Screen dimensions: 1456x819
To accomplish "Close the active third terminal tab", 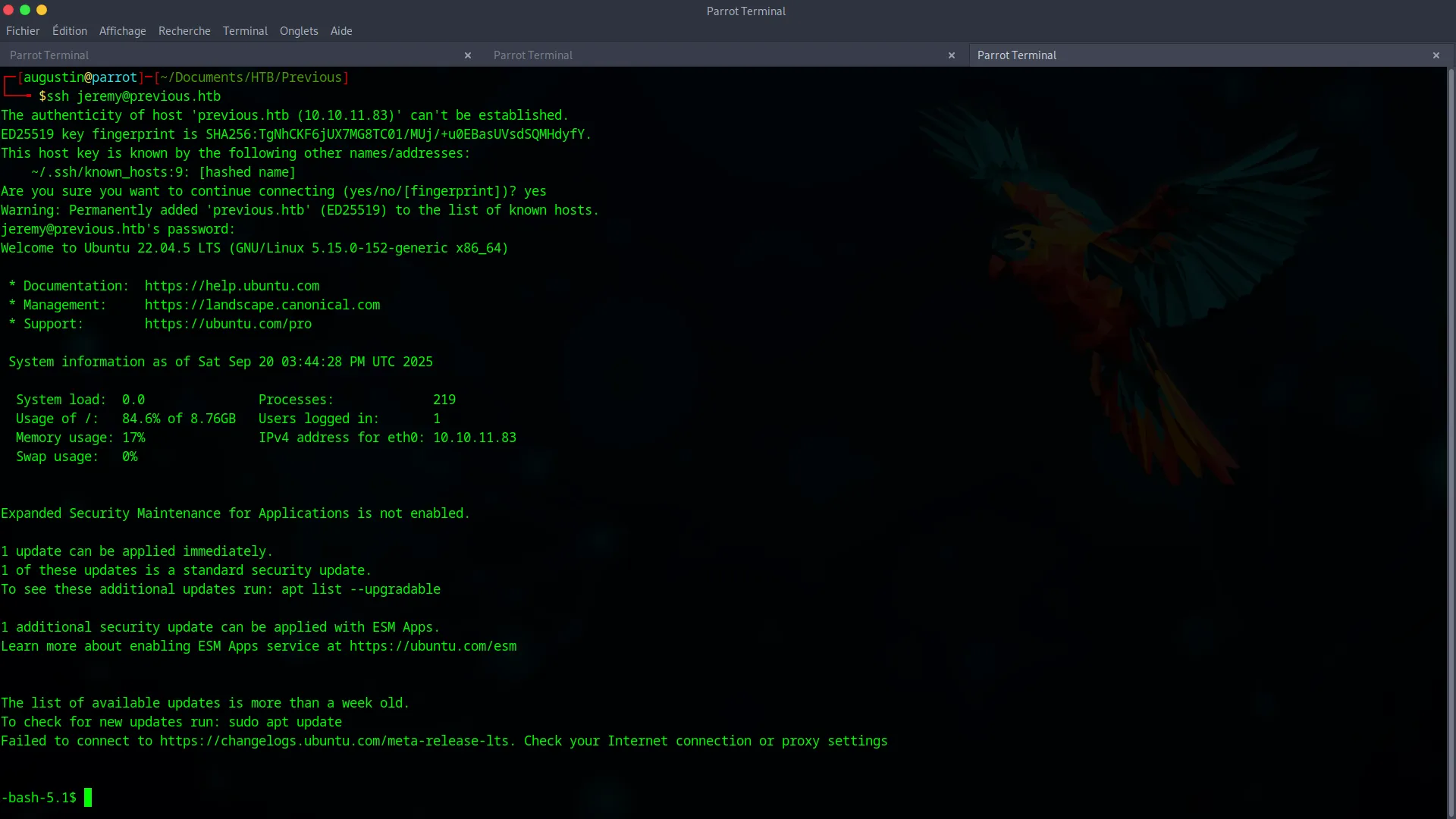I will 1436,55.
